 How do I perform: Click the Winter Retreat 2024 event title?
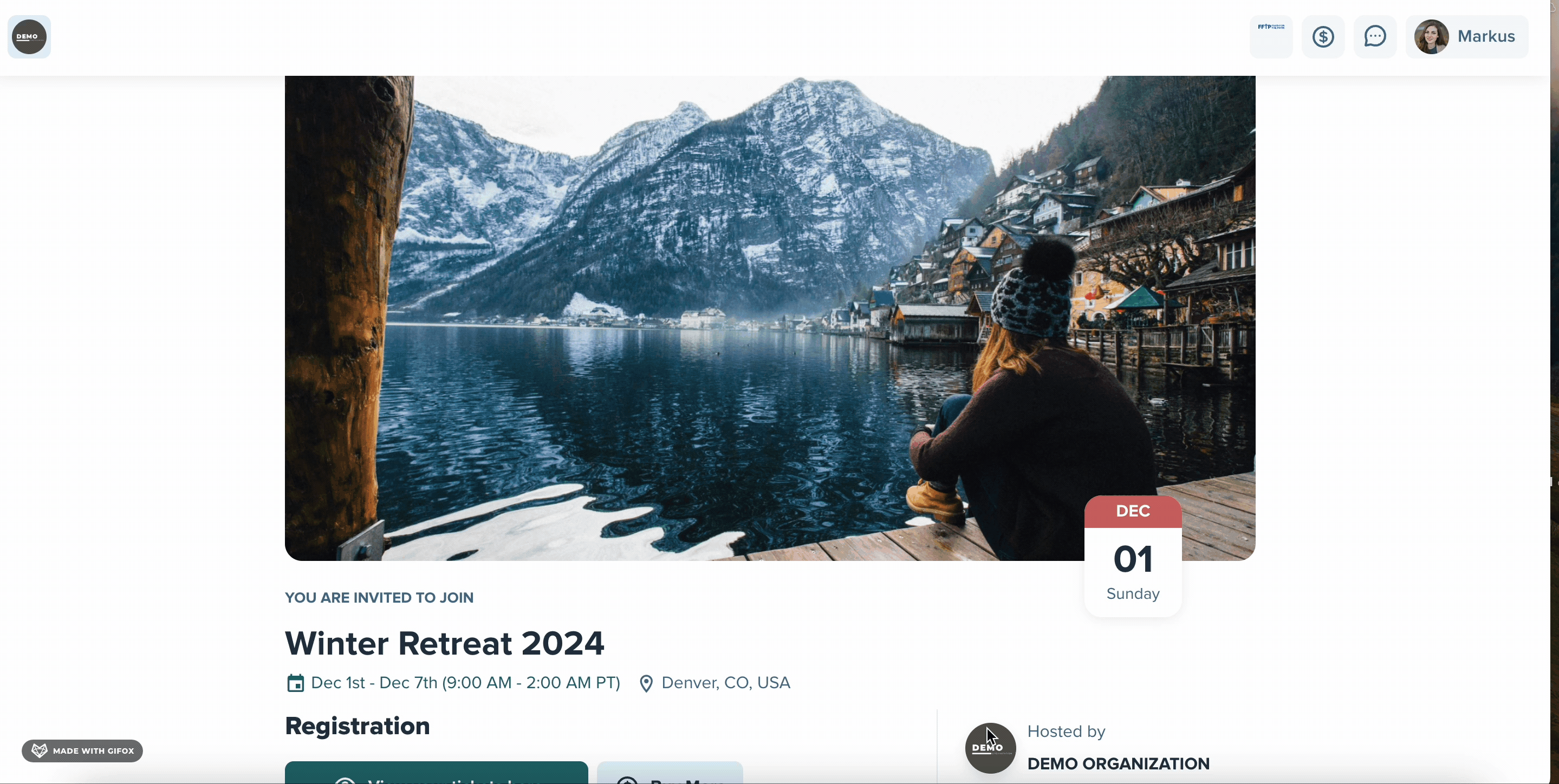pos(445,643)
